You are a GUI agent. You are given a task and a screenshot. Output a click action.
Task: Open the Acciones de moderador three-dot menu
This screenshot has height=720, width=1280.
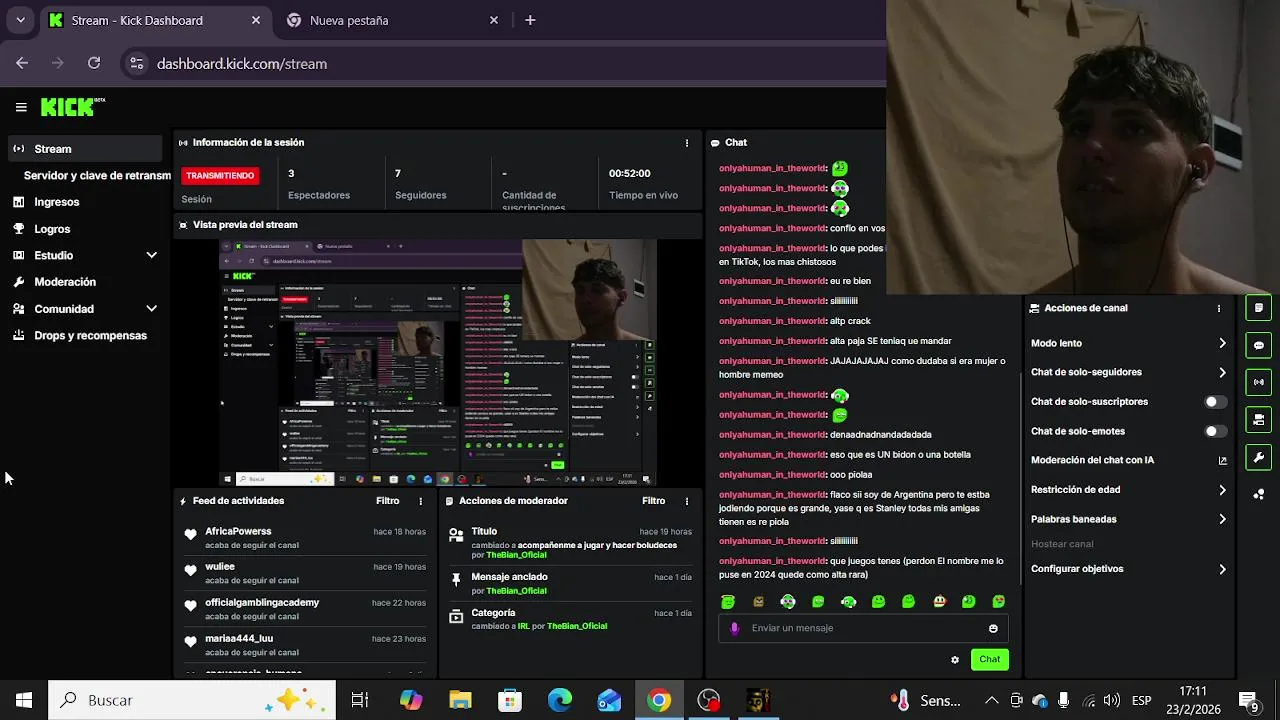(x=686, y=501)
